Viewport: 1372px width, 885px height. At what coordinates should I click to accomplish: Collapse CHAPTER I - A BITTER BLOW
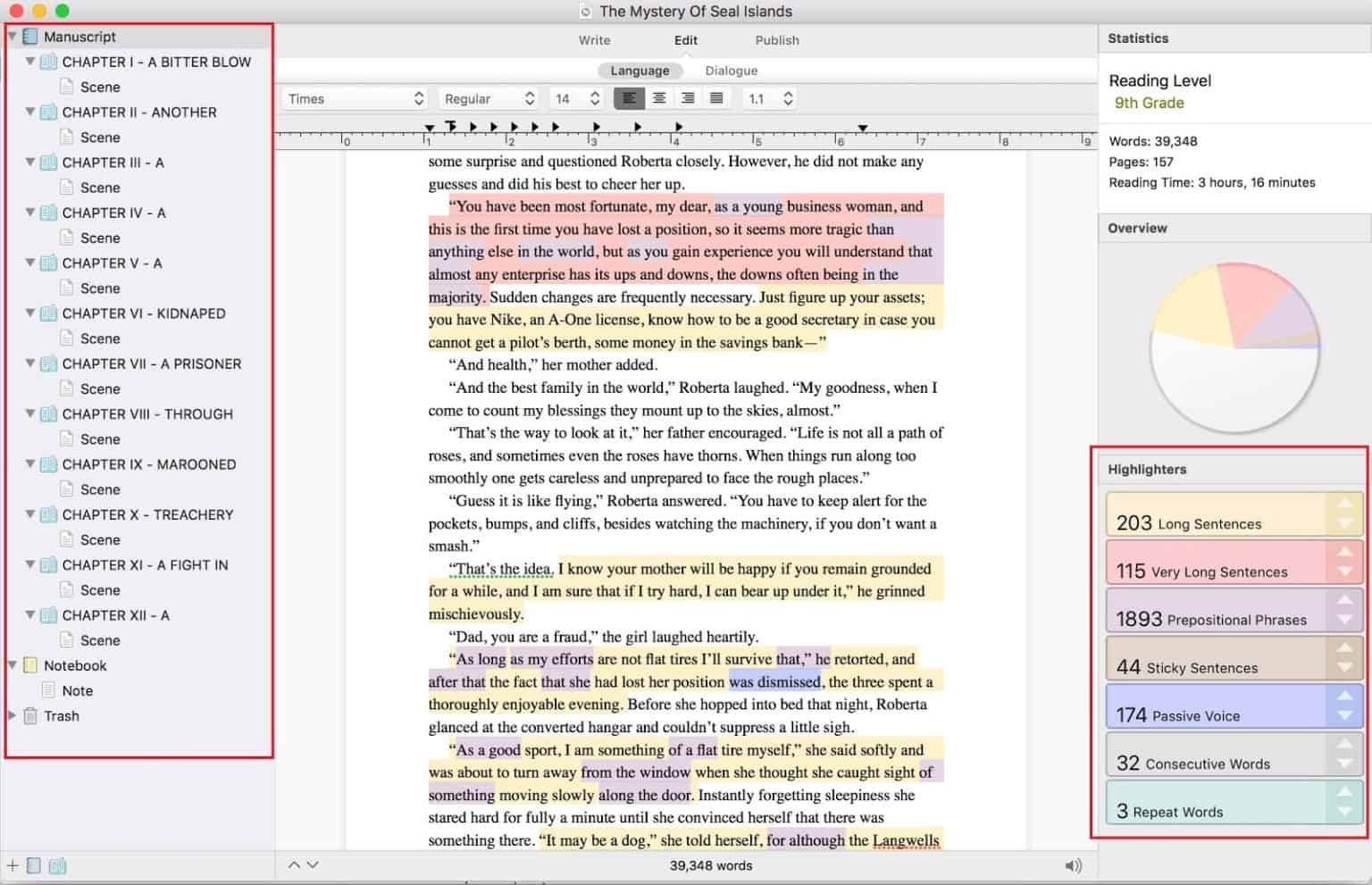pos(29,62)
